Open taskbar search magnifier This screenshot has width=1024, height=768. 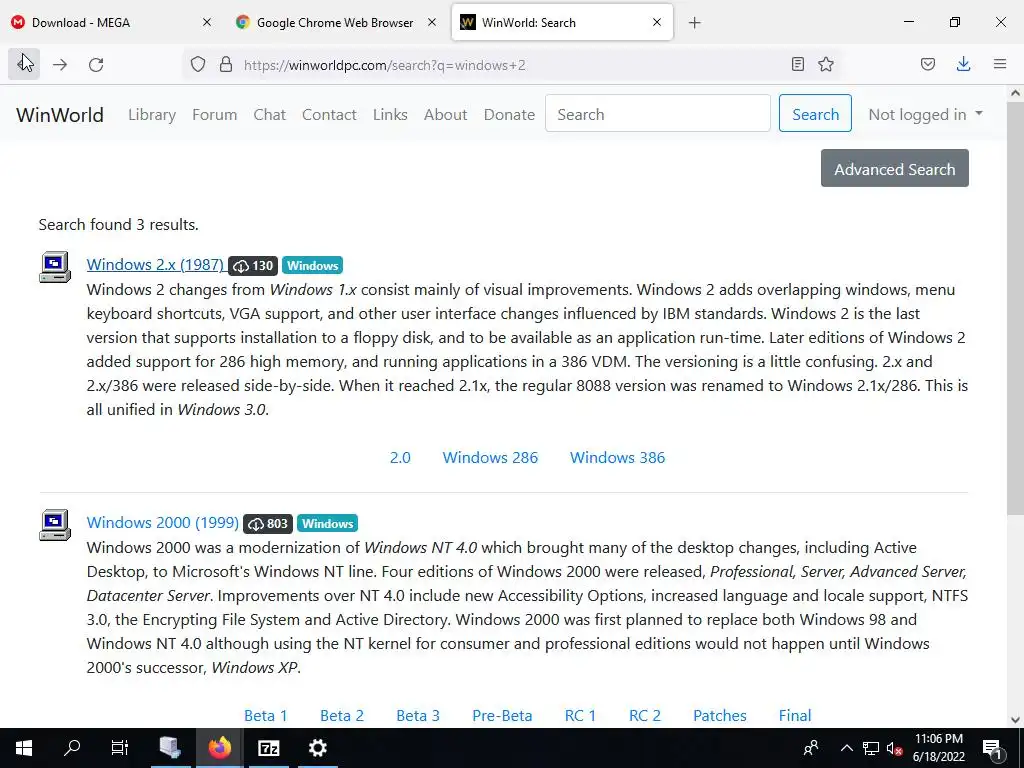tap(72, 748)
